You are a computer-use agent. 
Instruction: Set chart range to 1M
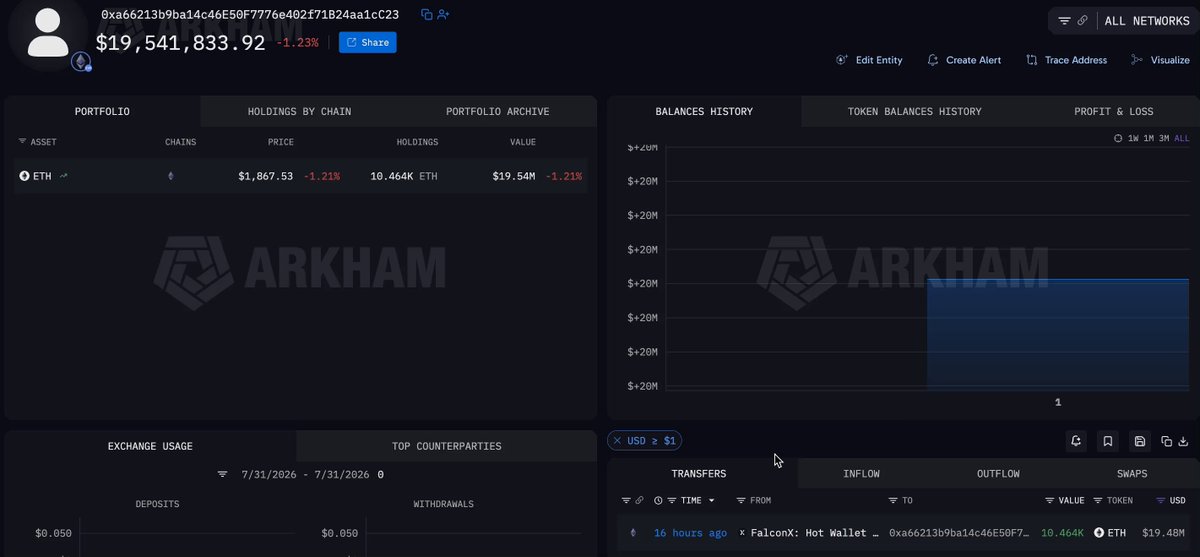1149,138
